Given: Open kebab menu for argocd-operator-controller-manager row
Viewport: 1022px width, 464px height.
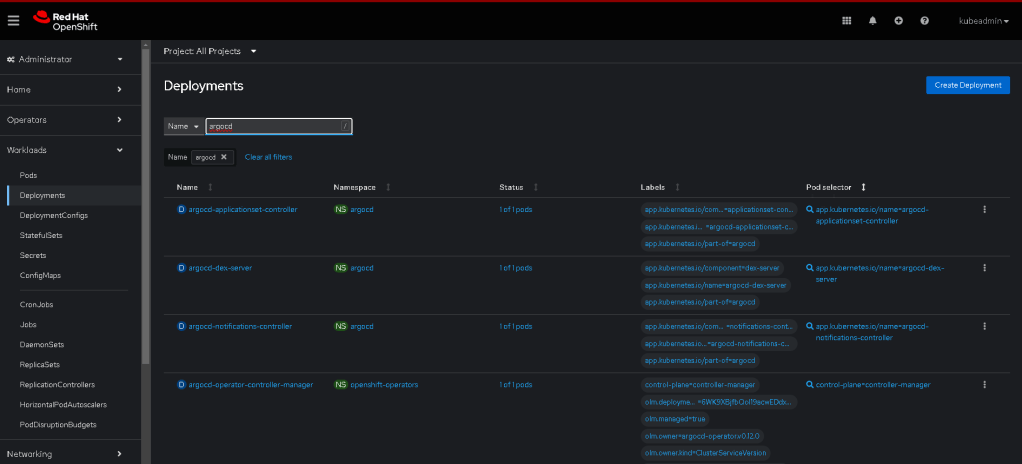Looking at the screenshot, I should (x=984, y=384).
